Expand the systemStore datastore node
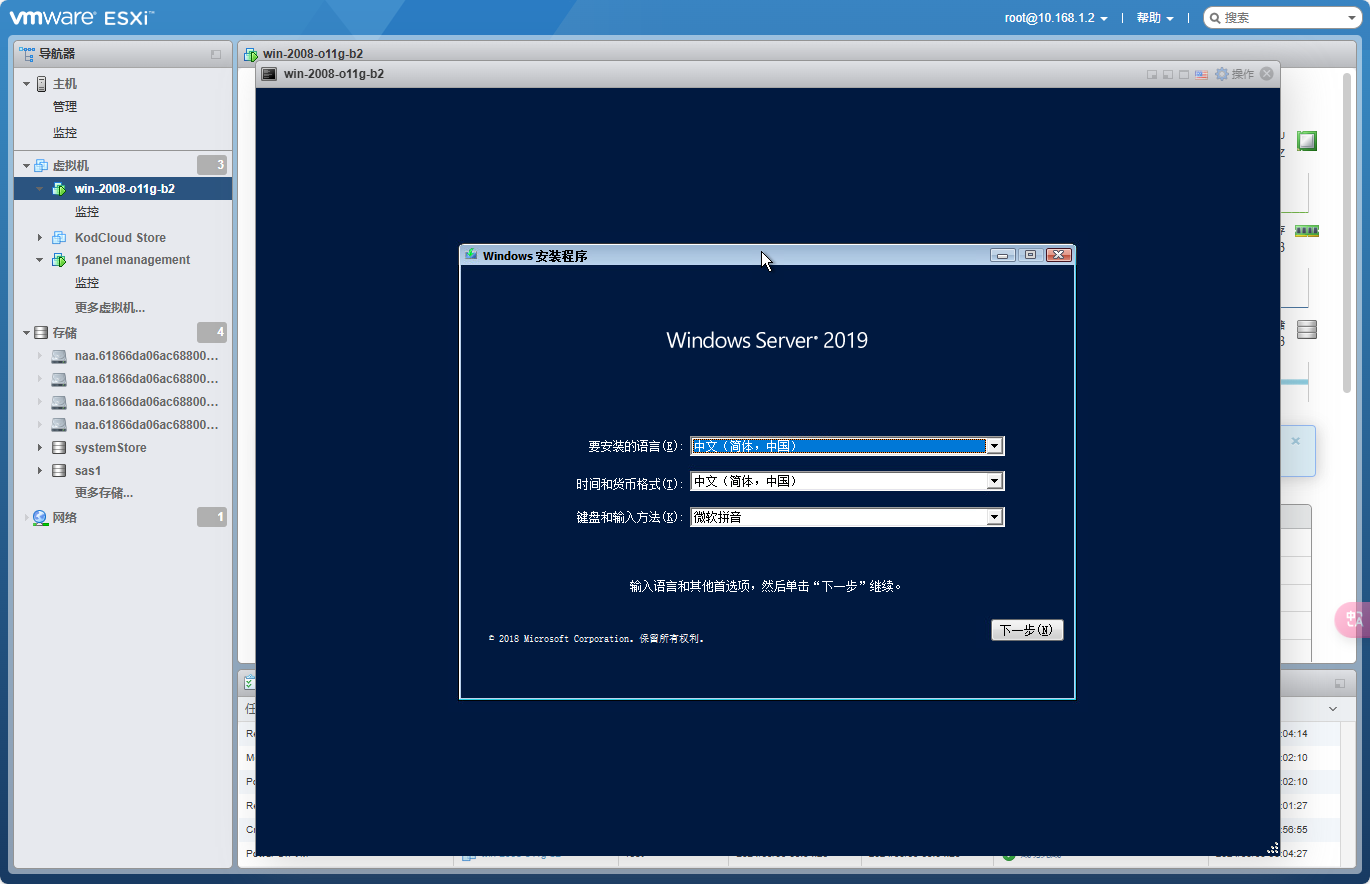This screenshot has width=1370, height=884. pos(41,448)
